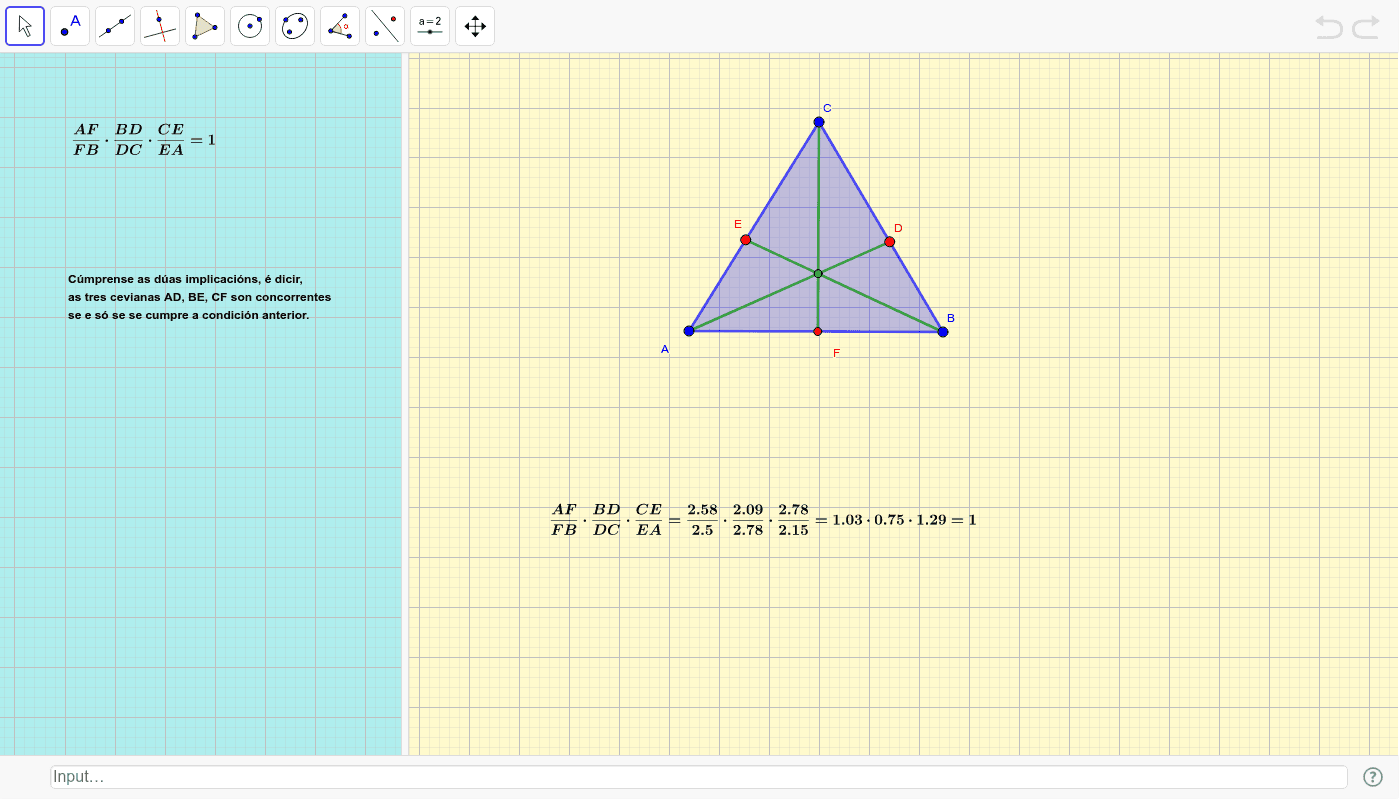
Task: Click vertex point A of the triangle
Action: pos(689,331)
